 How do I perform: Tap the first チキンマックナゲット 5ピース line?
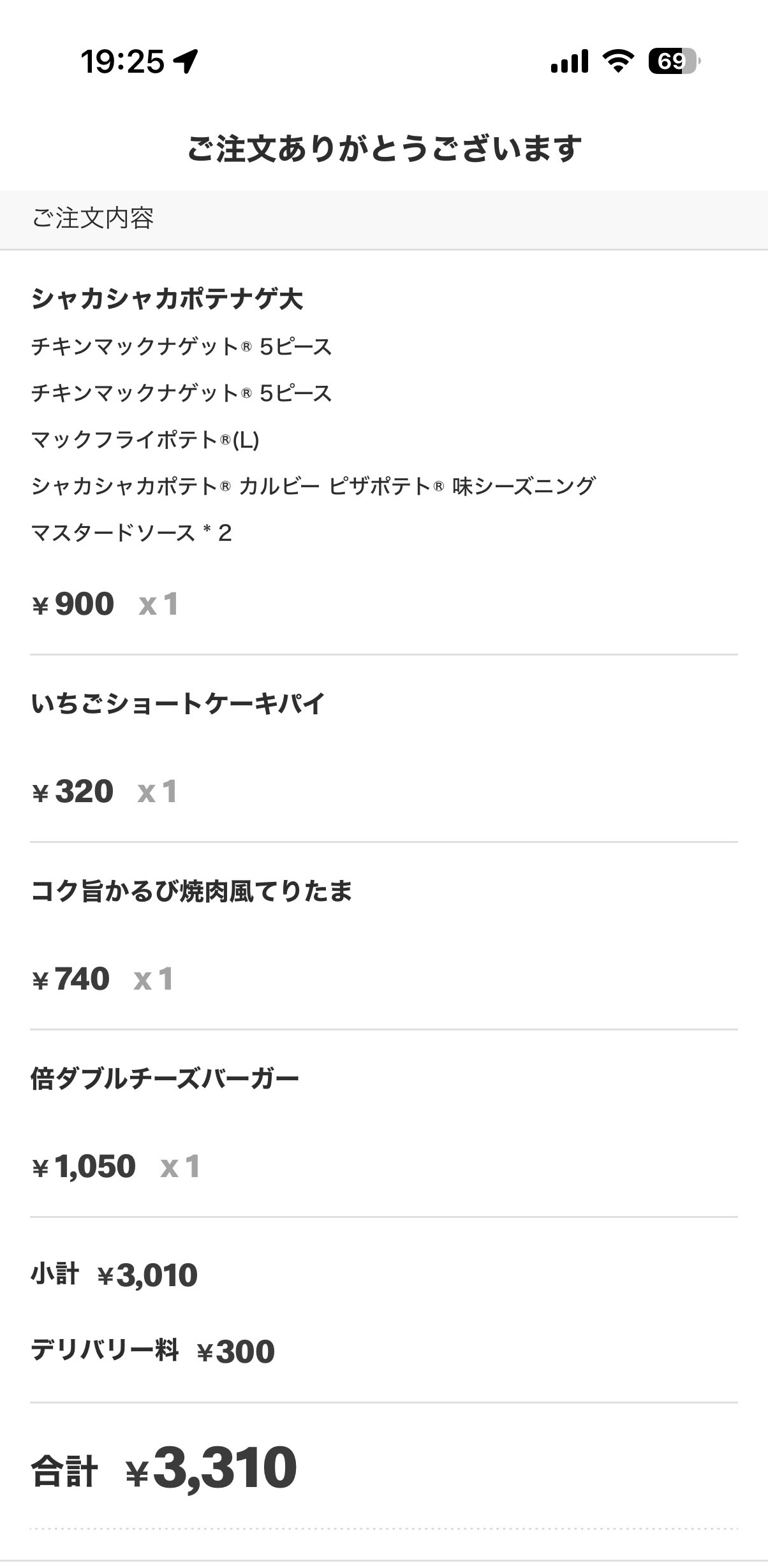[x=182, y=346]
